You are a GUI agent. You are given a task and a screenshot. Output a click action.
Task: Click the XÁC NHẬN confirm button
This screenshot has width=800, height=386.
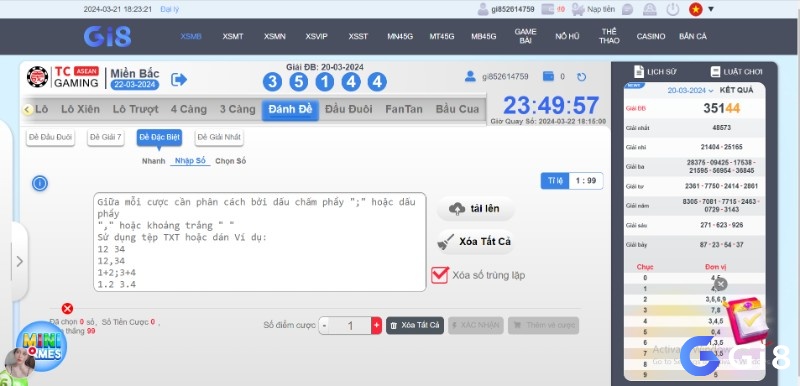coord(476,325)
